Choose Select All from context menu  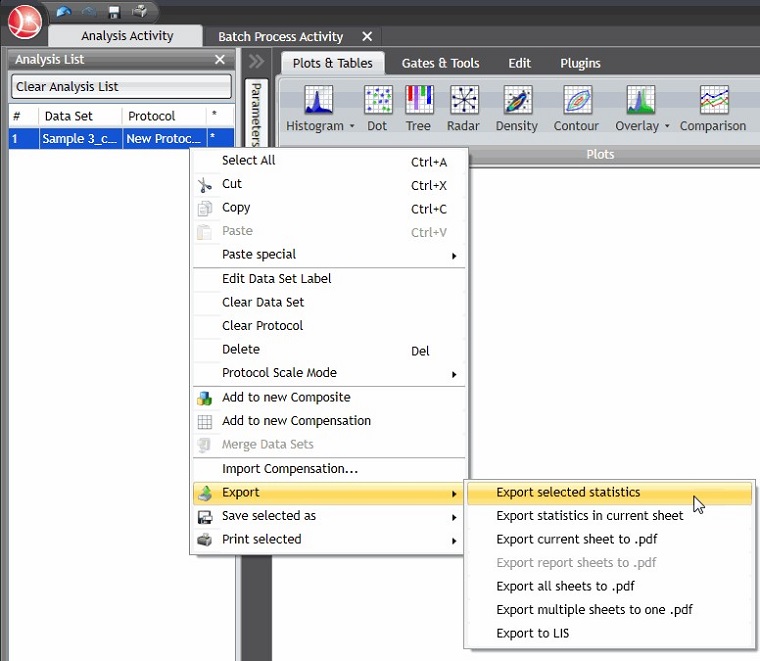pos(329,160)
